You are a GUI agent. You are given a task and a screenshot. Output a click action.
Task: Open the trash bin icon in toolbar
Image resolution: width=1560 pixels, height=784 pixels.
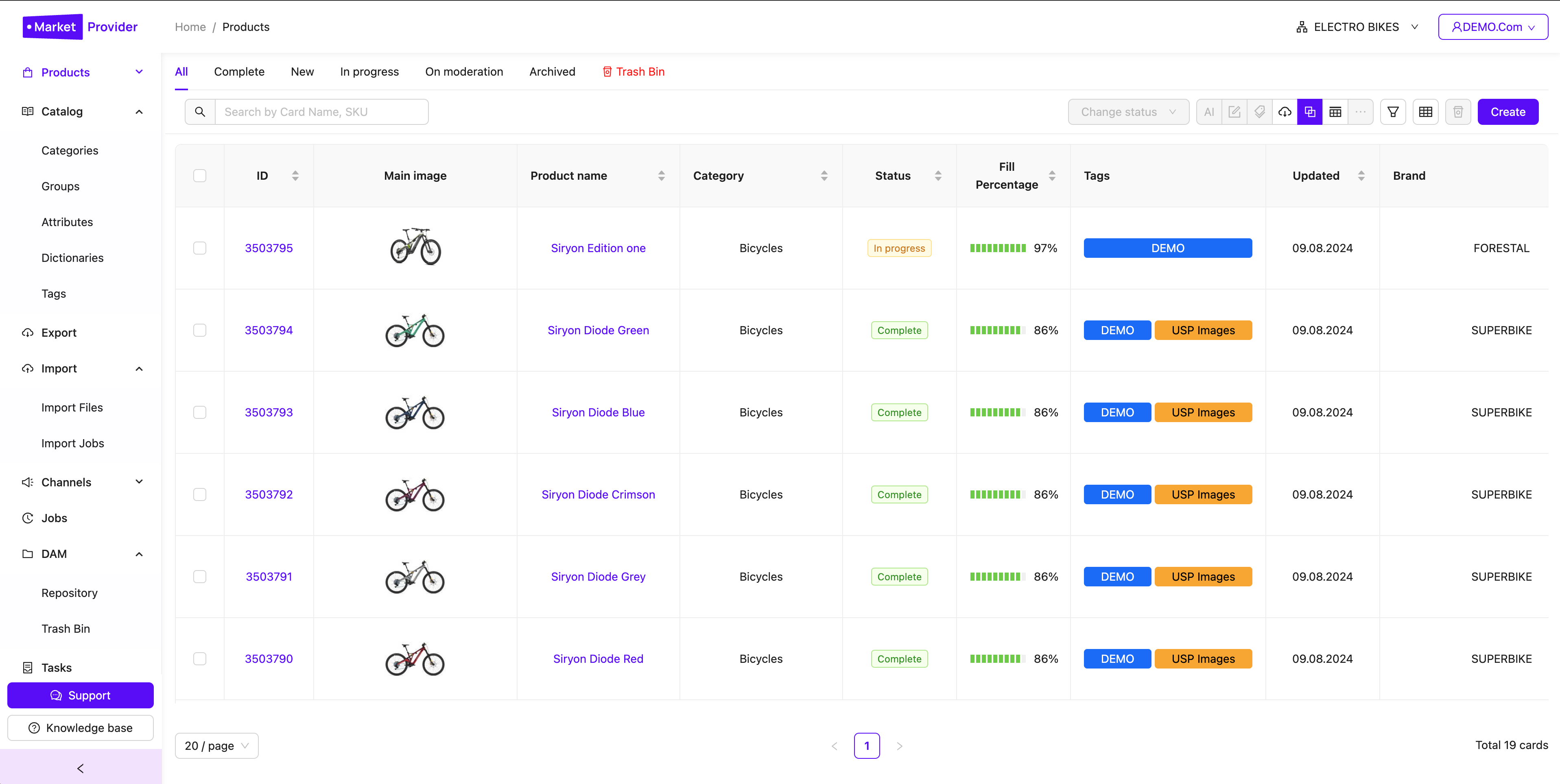point(1458,111)
